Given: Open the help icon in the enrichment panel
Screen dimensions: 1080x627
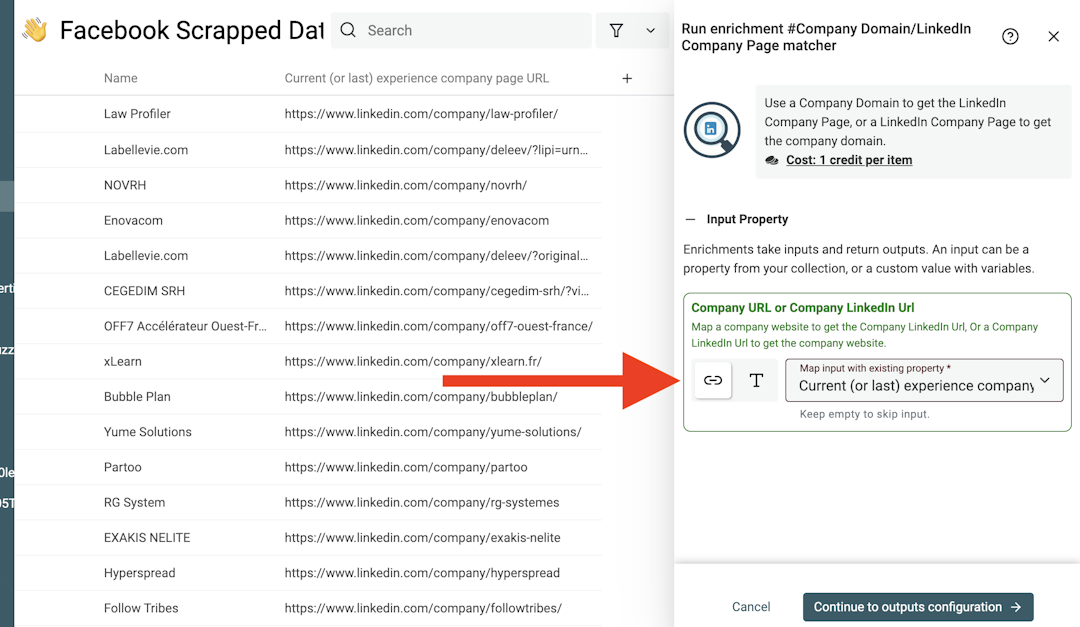Looking at the screenshot, I should tap(1010, 35).
